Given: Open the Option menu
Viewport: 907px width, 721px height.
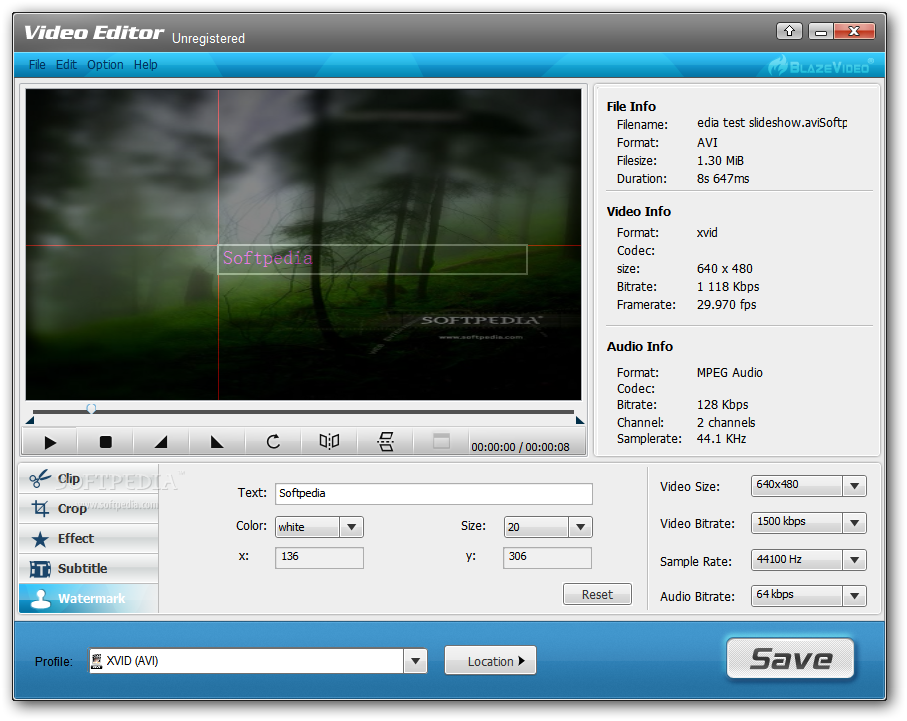Looking at the screenshot, I should pos(105,65).
